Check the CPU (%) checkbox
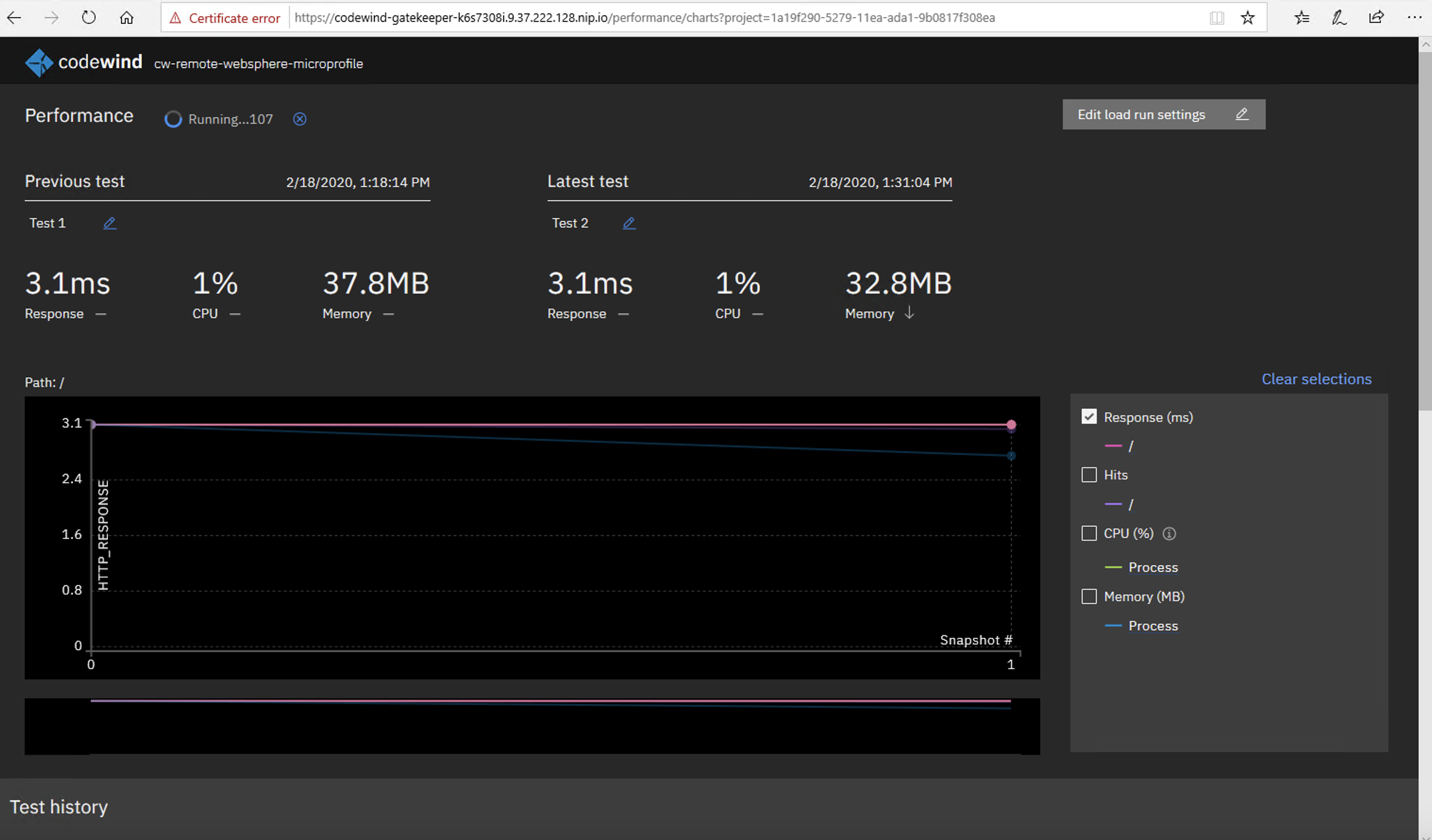 coord(1089,533)
